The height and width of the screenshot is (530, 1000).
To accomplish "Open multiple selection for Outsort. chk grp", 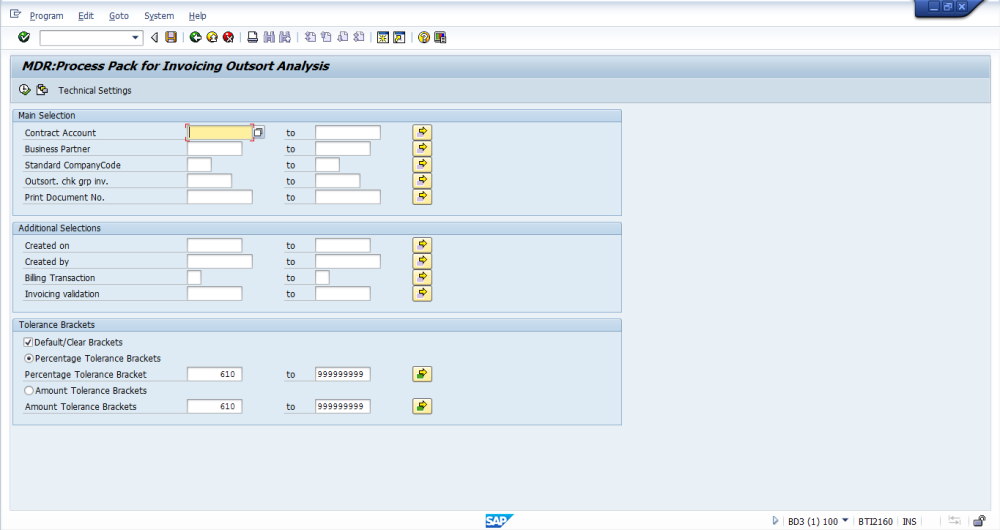I will coord(422,180).
